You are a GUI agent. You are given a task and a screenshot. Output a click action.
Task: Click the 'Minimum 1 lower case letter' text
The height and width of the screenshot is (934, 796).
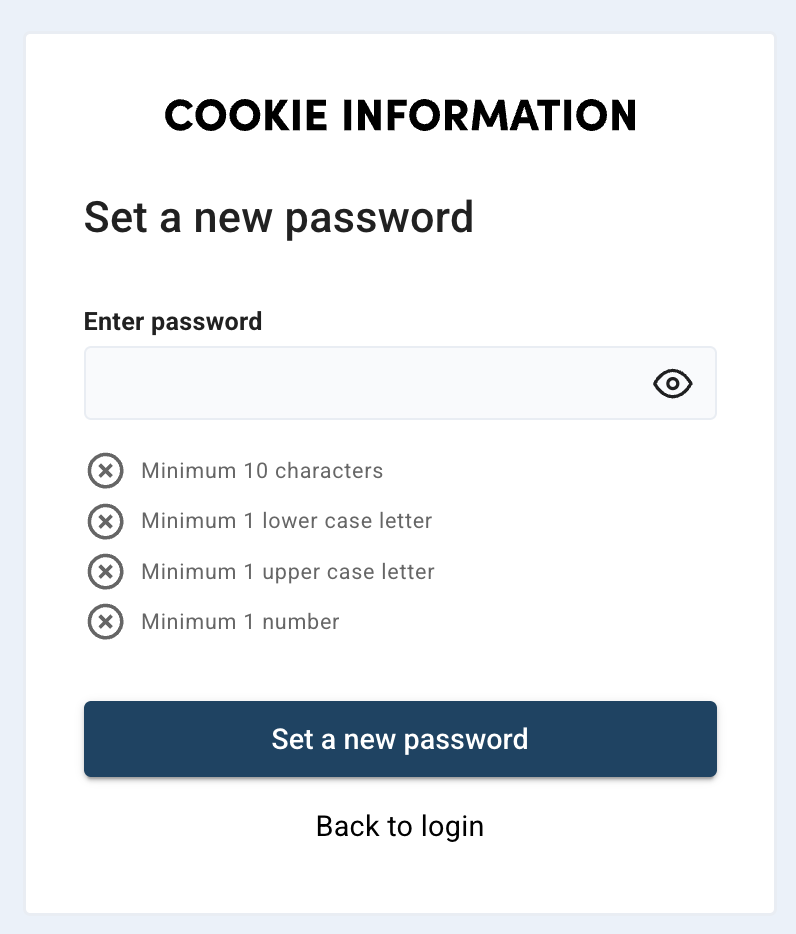(287, 521)
